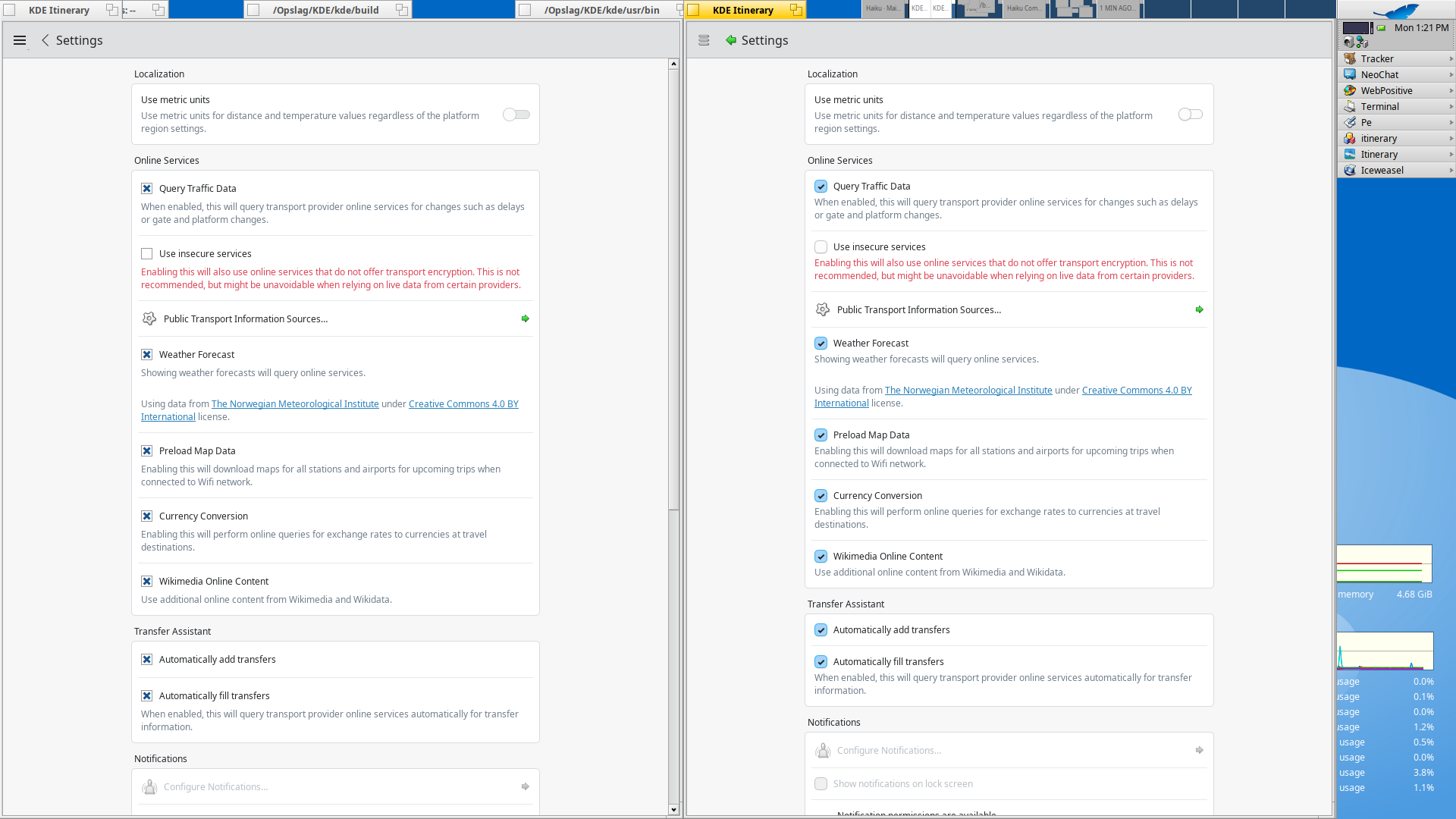Expand Terminal submenu arrow in Deskbar
1456x819 pixels.
[x=1451, y=106]
